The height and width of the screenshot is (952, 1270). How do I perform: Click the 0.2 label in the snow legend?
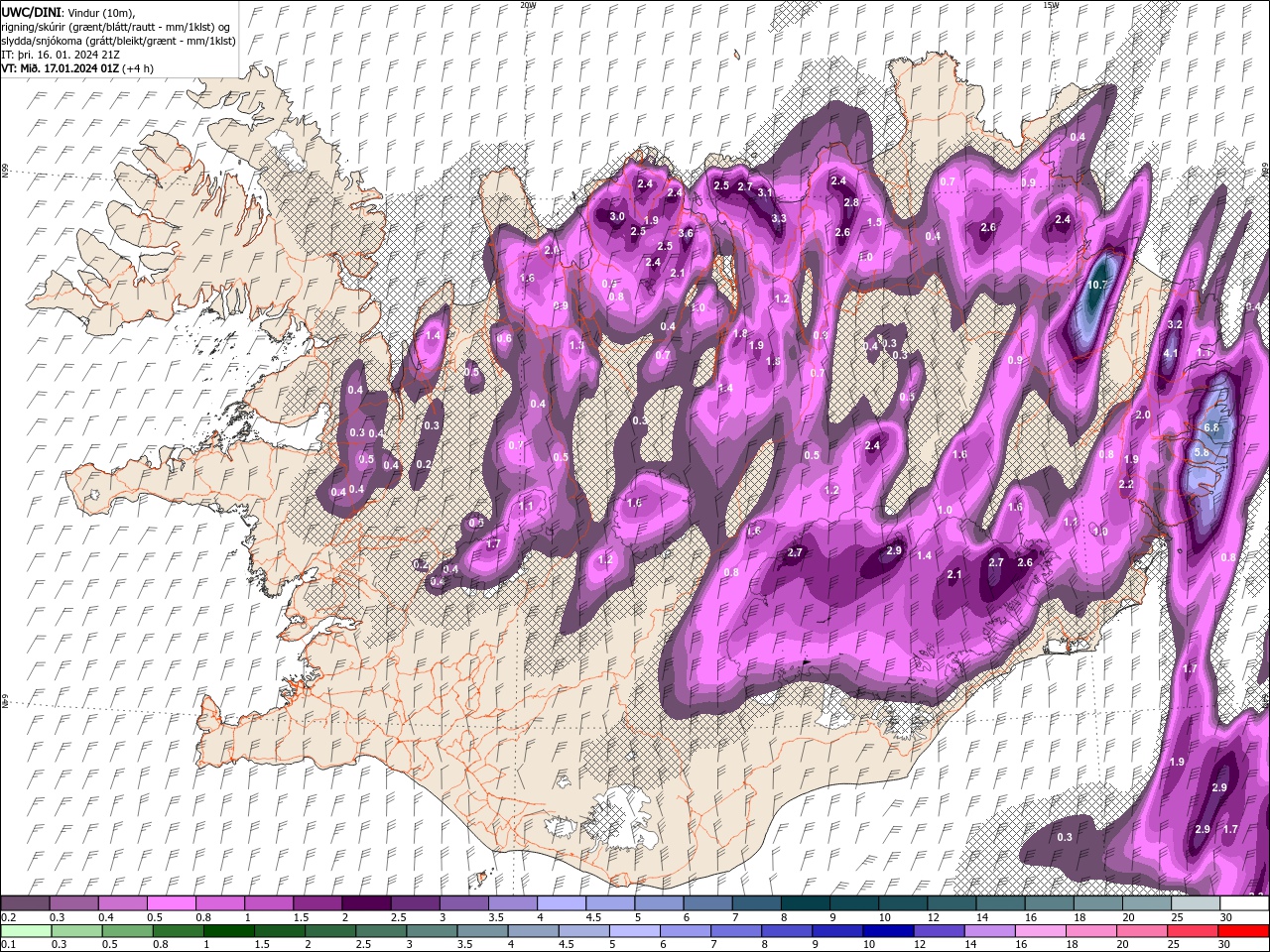[7, 917]
